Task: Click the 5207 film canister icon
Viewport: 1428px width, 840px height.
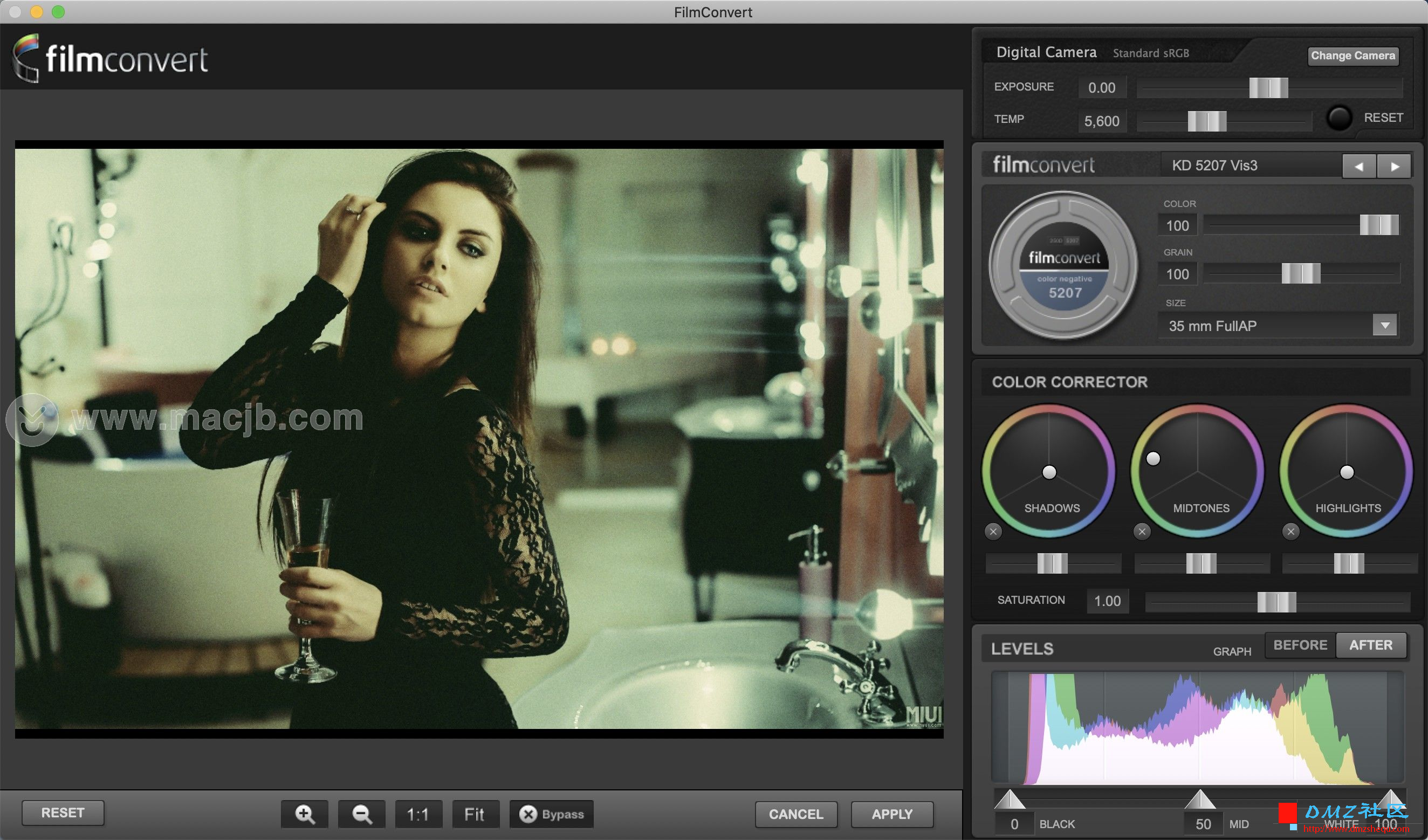Action: (1063, 265)
